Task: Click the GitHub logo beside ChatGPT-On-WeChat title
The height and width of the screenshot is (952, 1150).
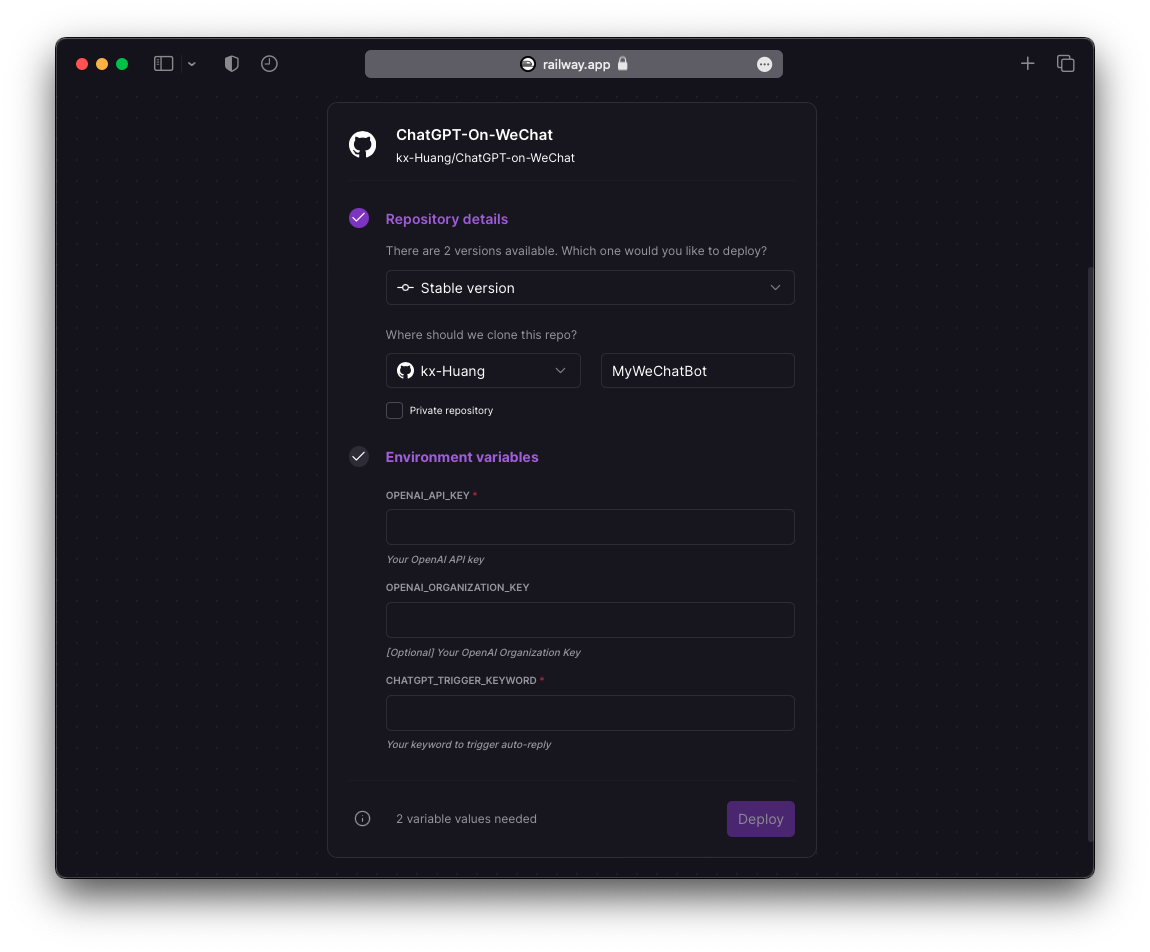Action: pyautogui.click(x=362, y=144)
